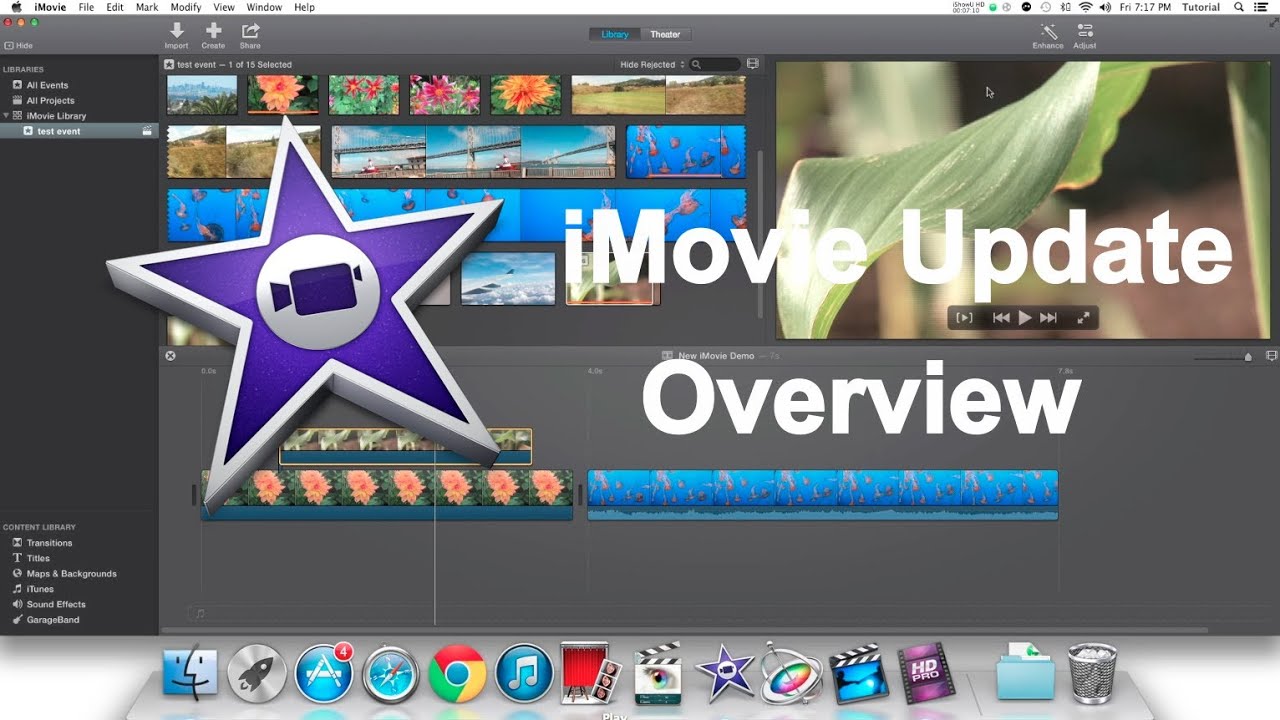Select the green field clip thumbnail
The width and height of the screenshot is (1280, 720).
pyautogui.click(x=658, y=95)
